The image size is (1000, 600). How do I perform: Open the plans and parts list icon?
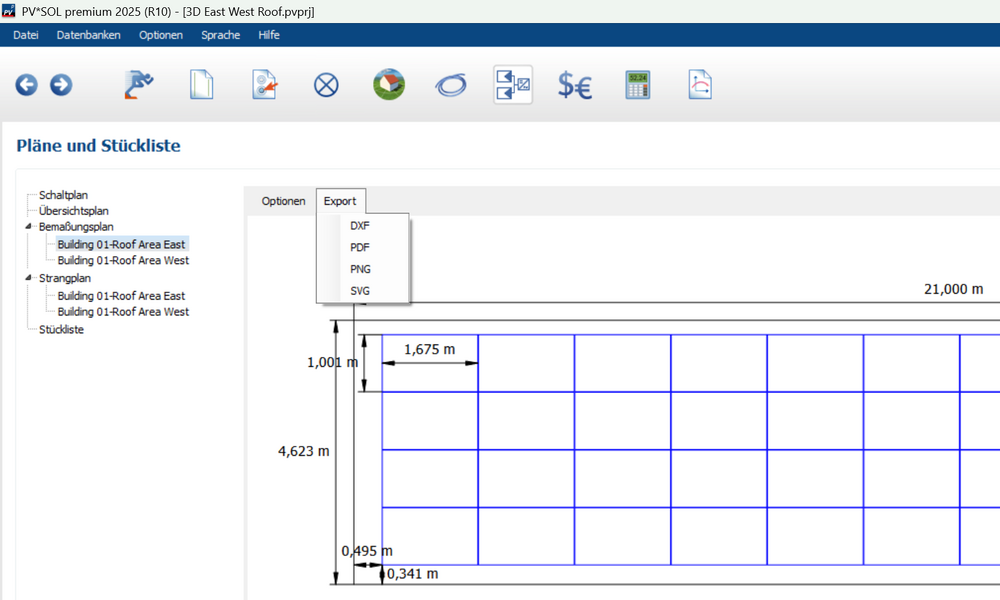point(512,86)
